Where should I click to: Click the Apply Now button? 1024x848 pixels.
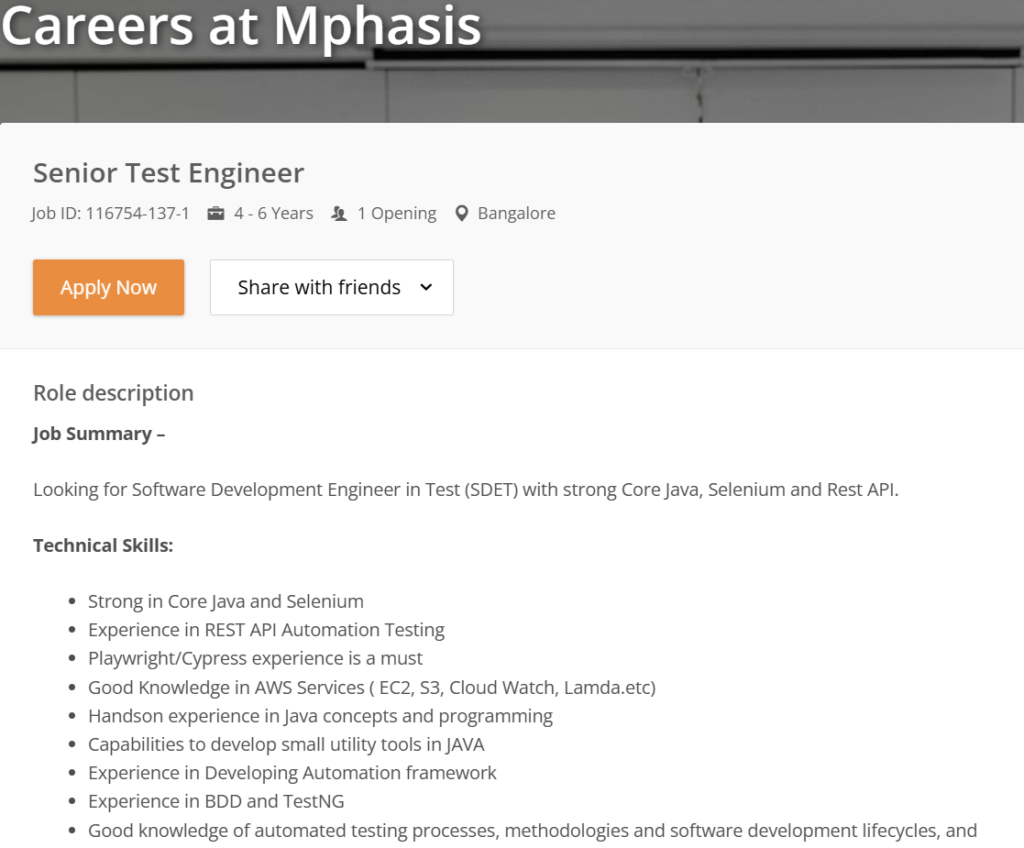(108, 287)
